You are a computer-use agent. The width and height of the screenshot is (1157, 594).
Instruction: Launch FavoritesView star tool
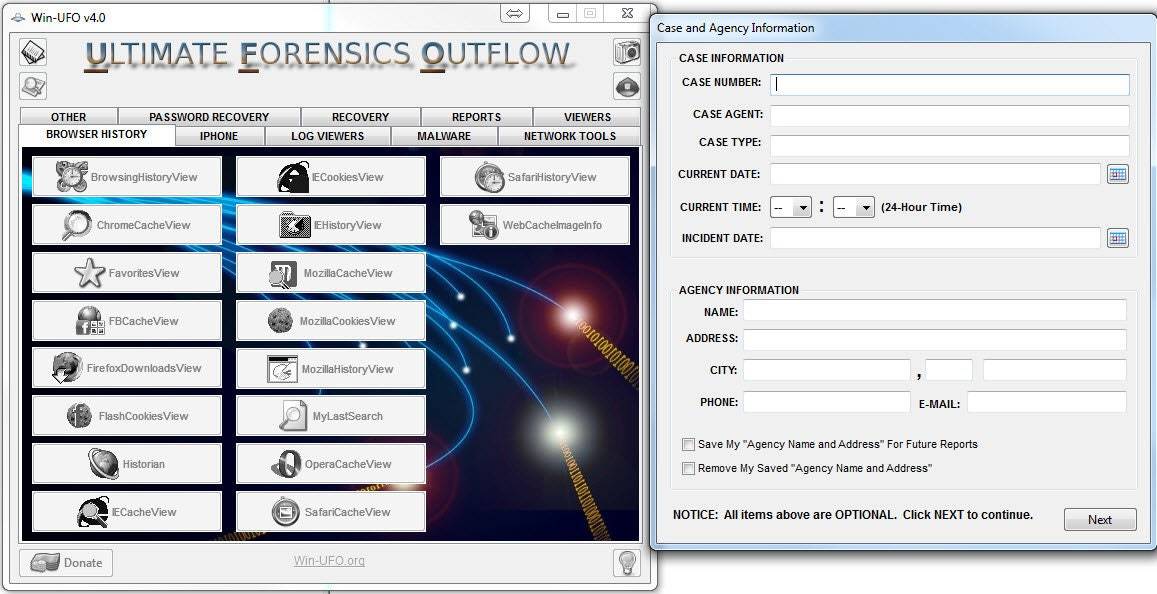coord(127,272)
